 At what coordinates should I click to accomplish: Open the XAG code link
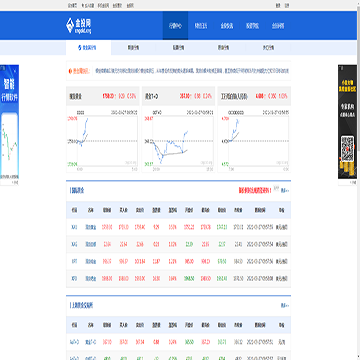[x=74, y=244]
